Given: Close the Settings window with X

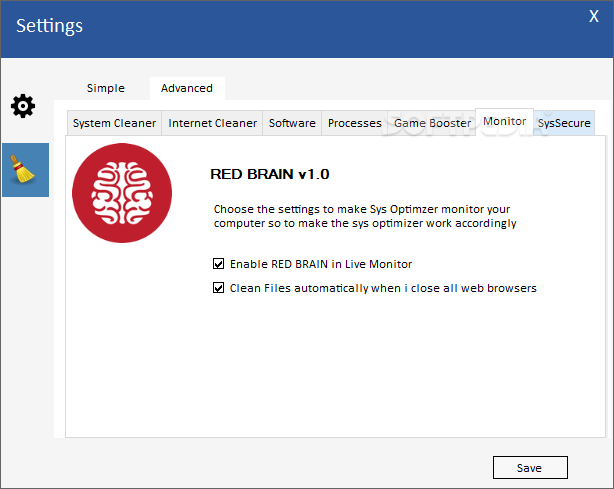Looking at the screenshot, I should pyautogui.click(x=594, y=16).
